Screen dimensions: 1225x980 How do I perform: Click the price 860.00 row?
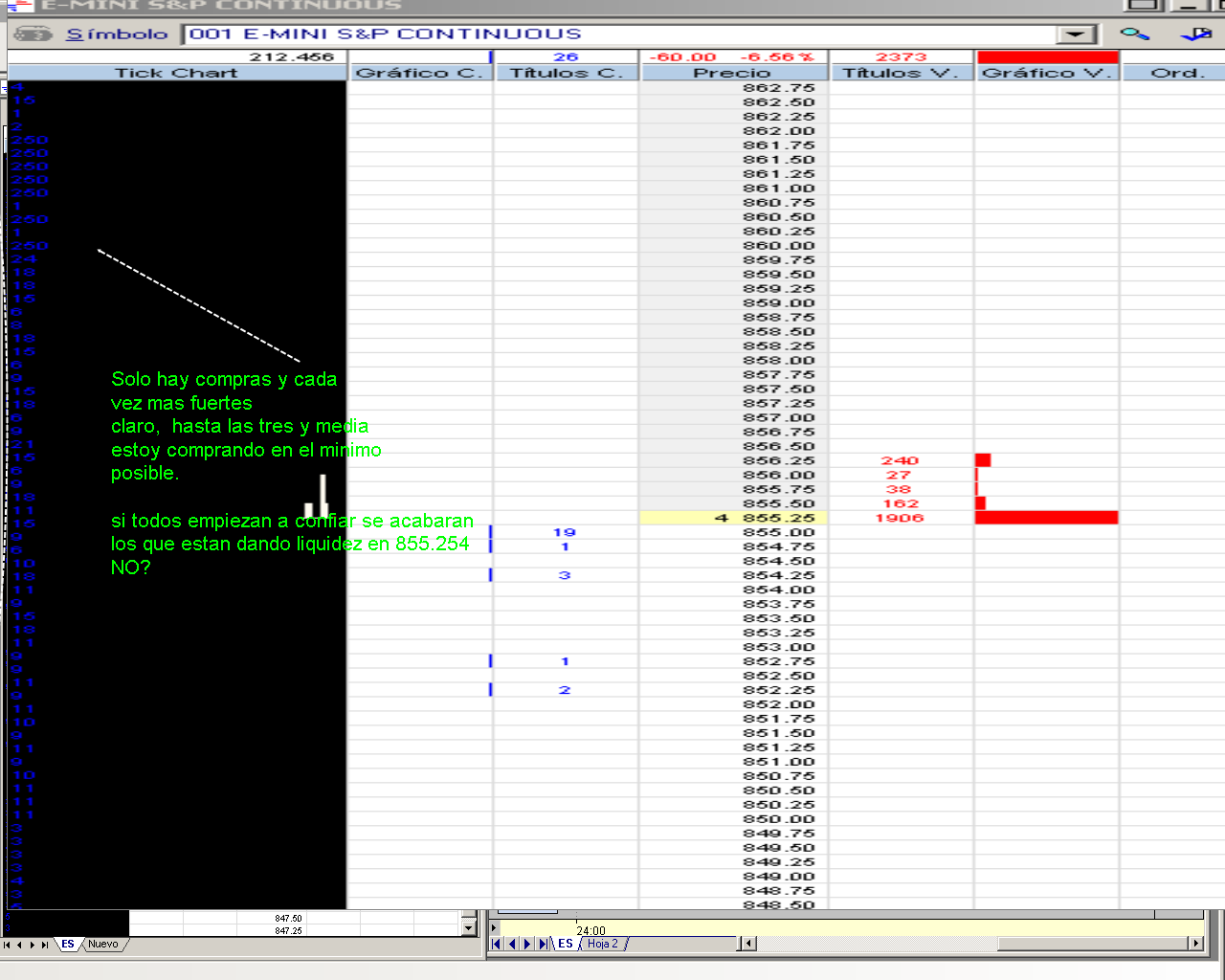(779, 246)
